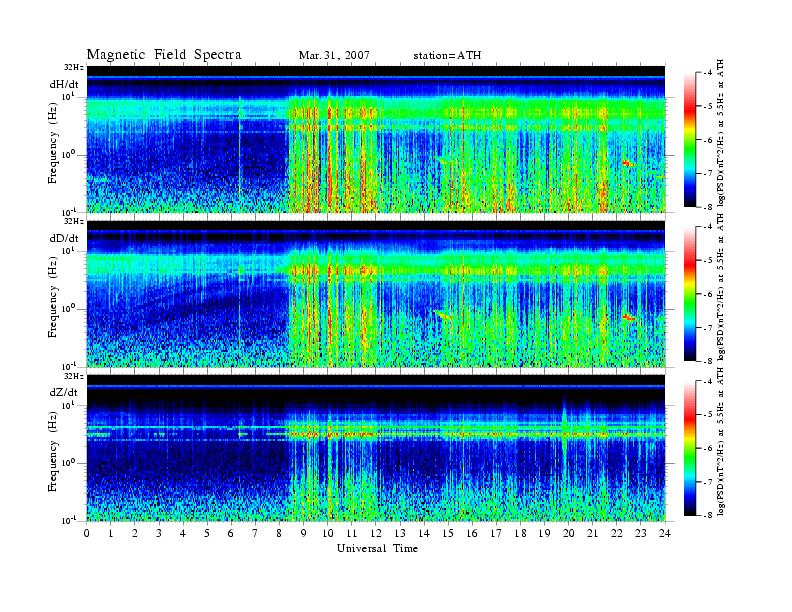Click hour tick label '21' on the time axis
792x612 pixels.
coord(592,533)
